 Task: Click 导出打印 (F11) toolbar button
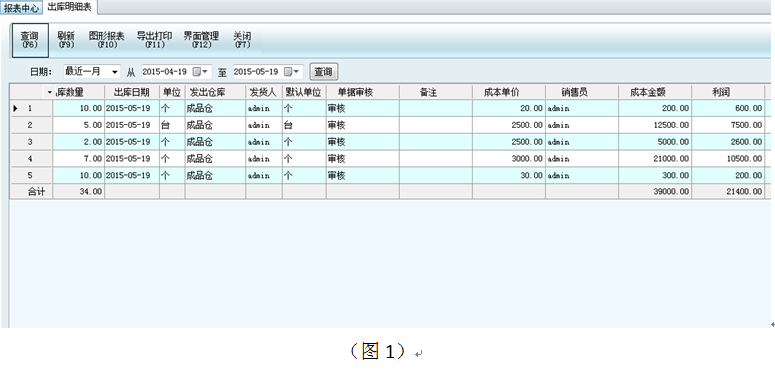pos(154,40)
